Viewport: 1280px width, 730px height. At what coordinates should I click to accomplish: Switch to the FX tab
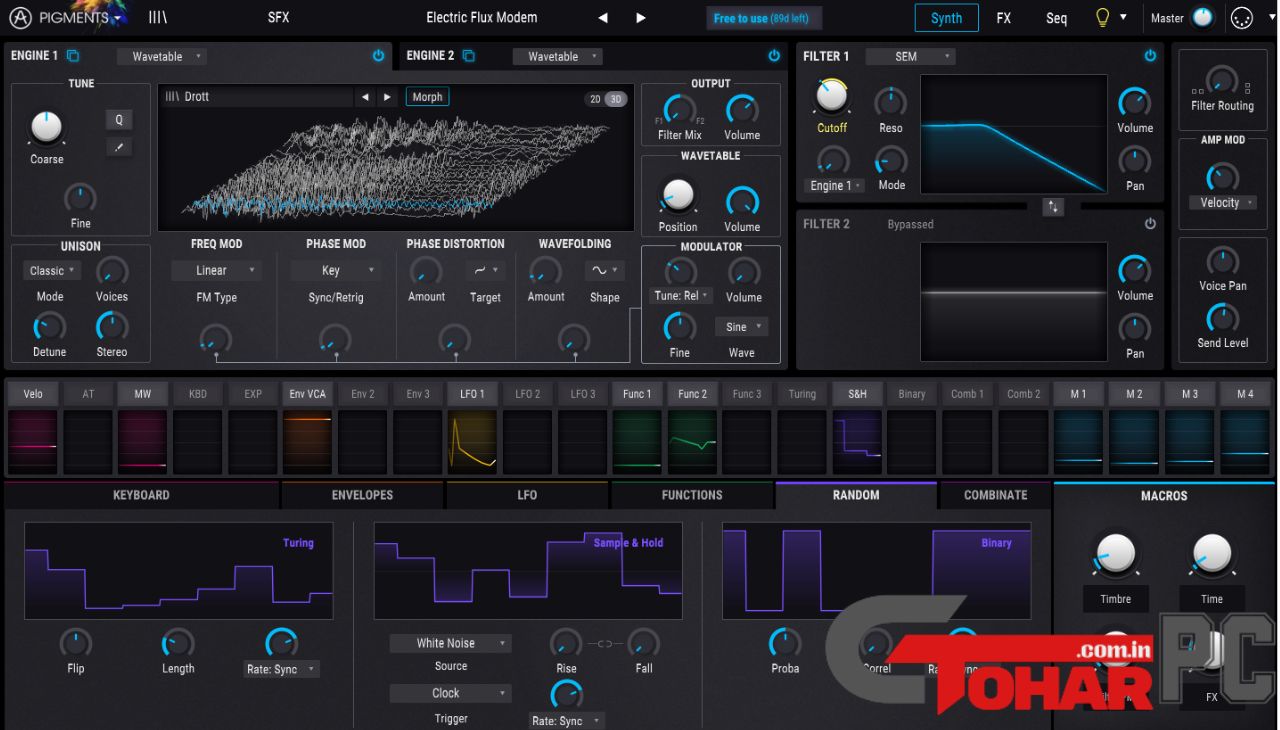pyautogui.click(x=1003, y=18)
